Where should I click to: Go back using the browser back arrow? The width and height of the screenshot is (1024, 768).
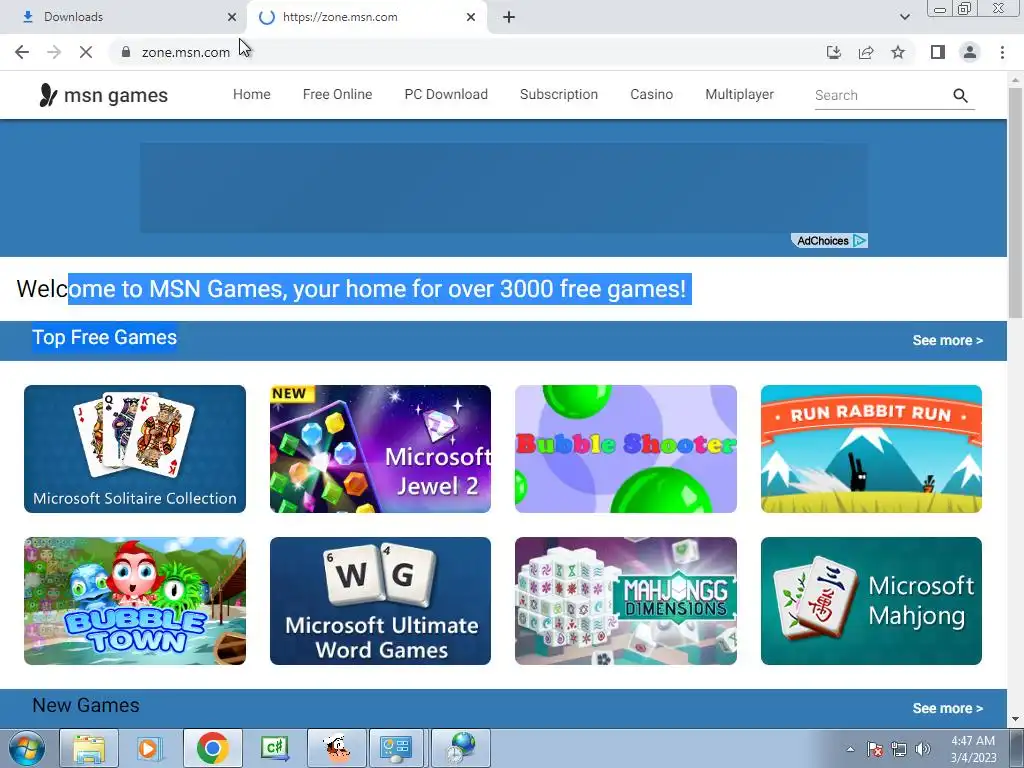pos(22,52)
